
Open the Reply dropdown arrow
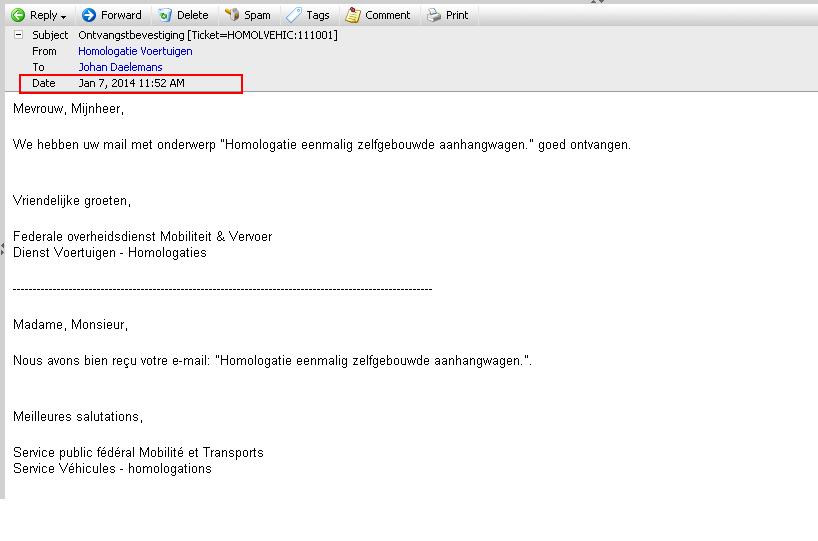63,16
